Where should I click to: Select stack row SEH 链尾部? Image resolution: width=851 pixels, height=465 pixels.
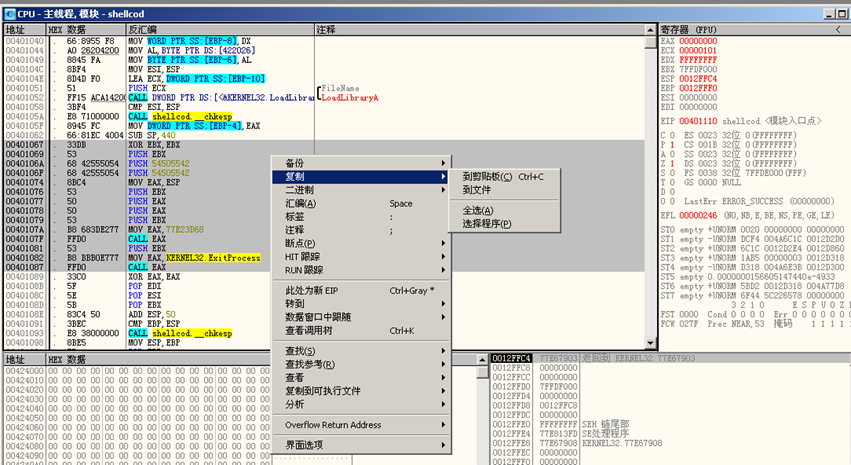pos(669,424)
